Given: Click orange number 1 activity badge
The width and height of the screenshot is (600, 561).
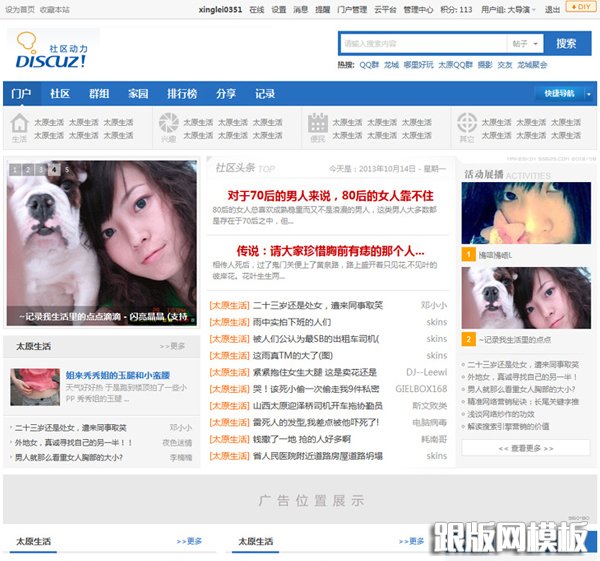Looking at the screenshot, I should click(468, 254).
